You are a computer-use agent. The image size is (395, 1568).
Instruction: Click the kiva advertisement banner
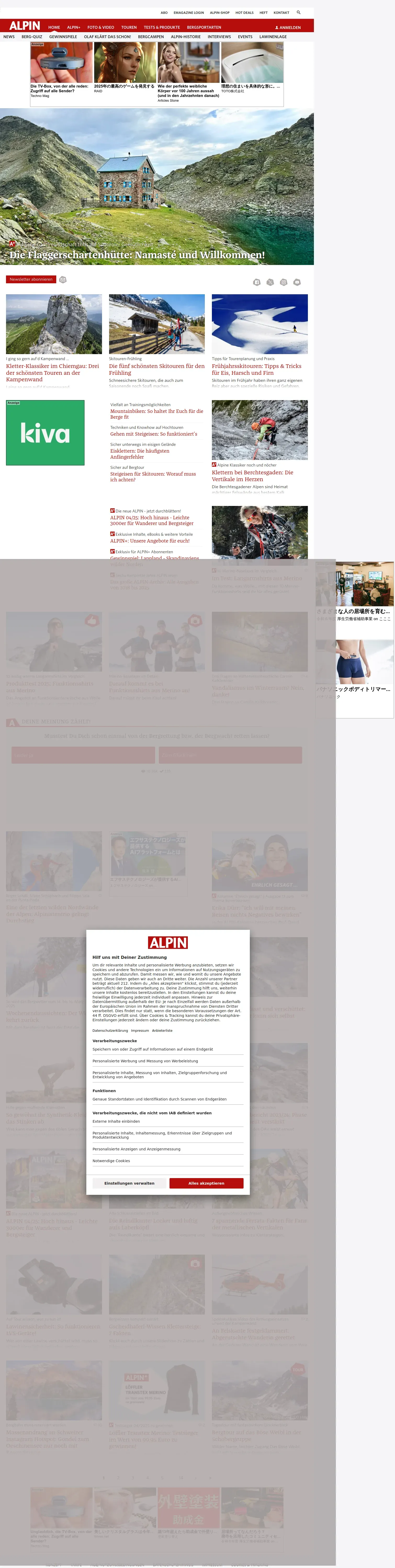[45, 433]
